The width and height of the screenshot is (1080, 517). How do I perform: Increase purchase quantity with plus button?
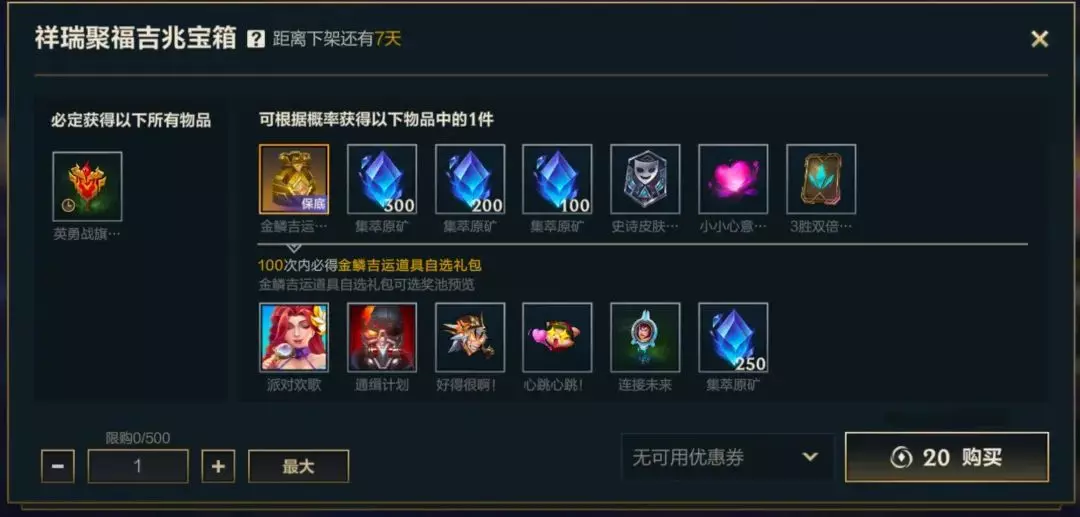point(218,466)
